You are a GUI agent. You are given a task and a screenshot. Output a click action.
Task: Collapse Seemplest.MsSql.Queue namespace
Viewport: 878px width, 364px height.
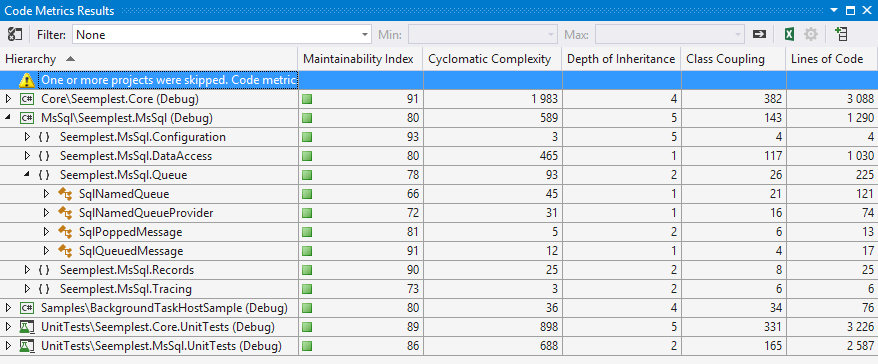pyautogui.click(x=27, y=175)
